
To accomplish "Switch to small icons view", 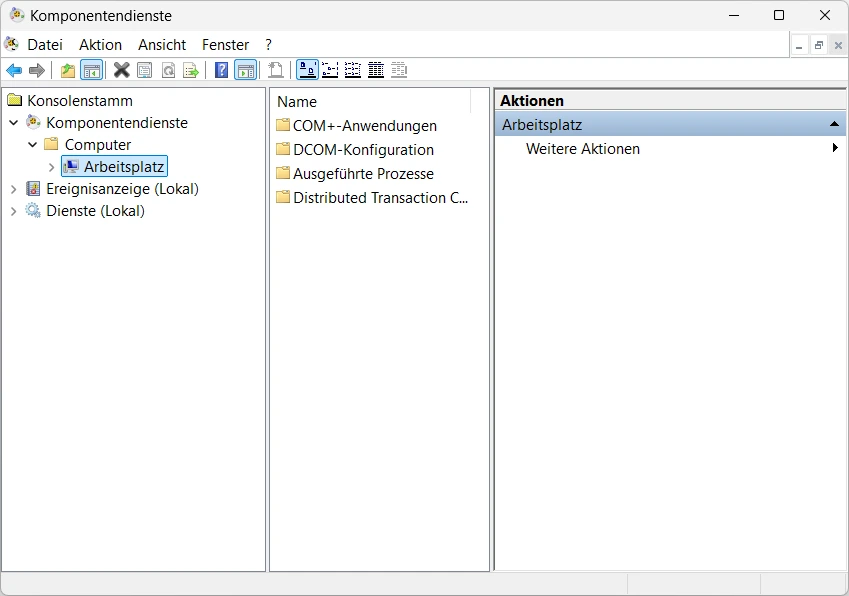I will click(330, 70).
